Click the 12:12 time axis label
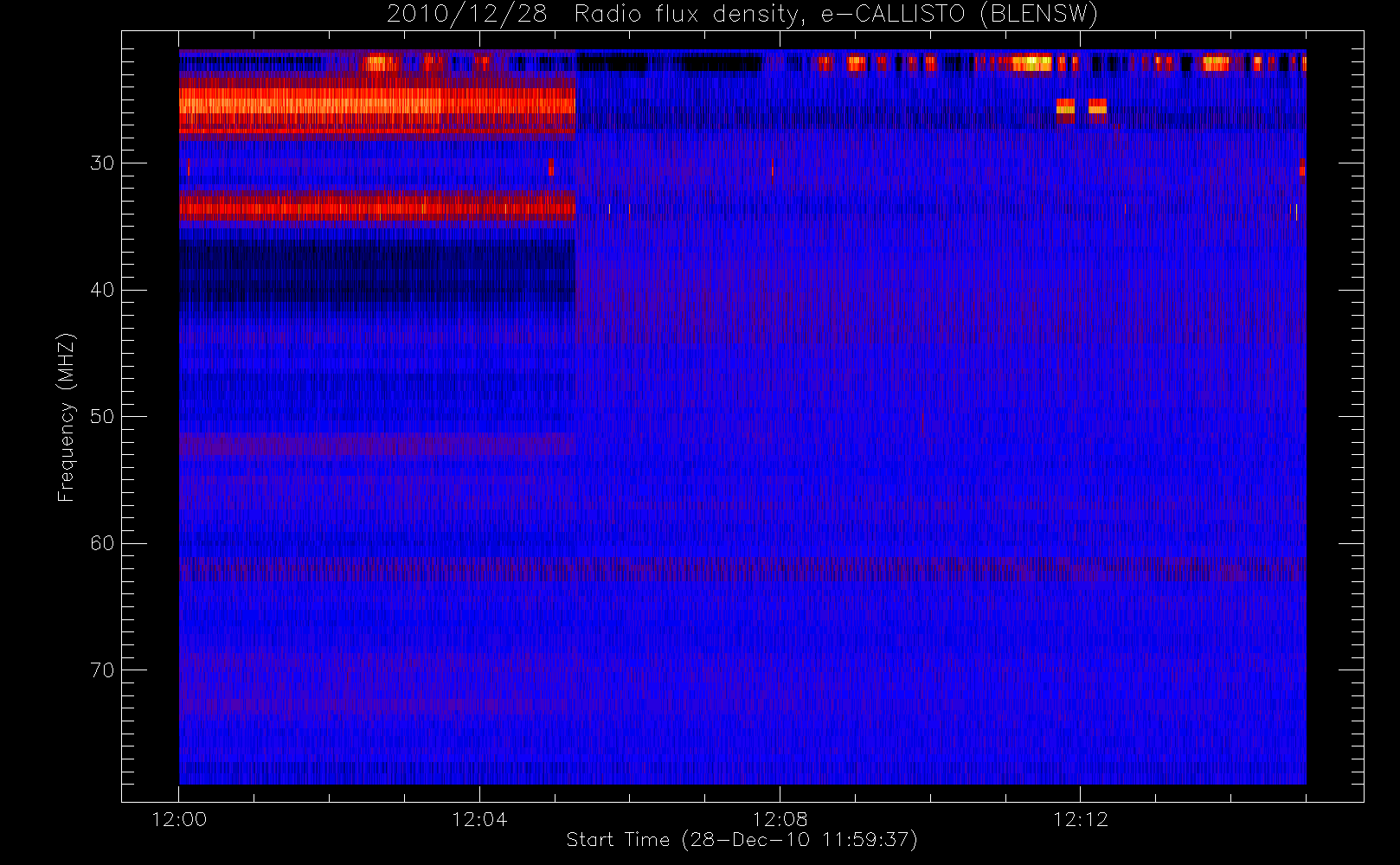This screenshot has width=1400, height=865. click(x=1080, y=819)
